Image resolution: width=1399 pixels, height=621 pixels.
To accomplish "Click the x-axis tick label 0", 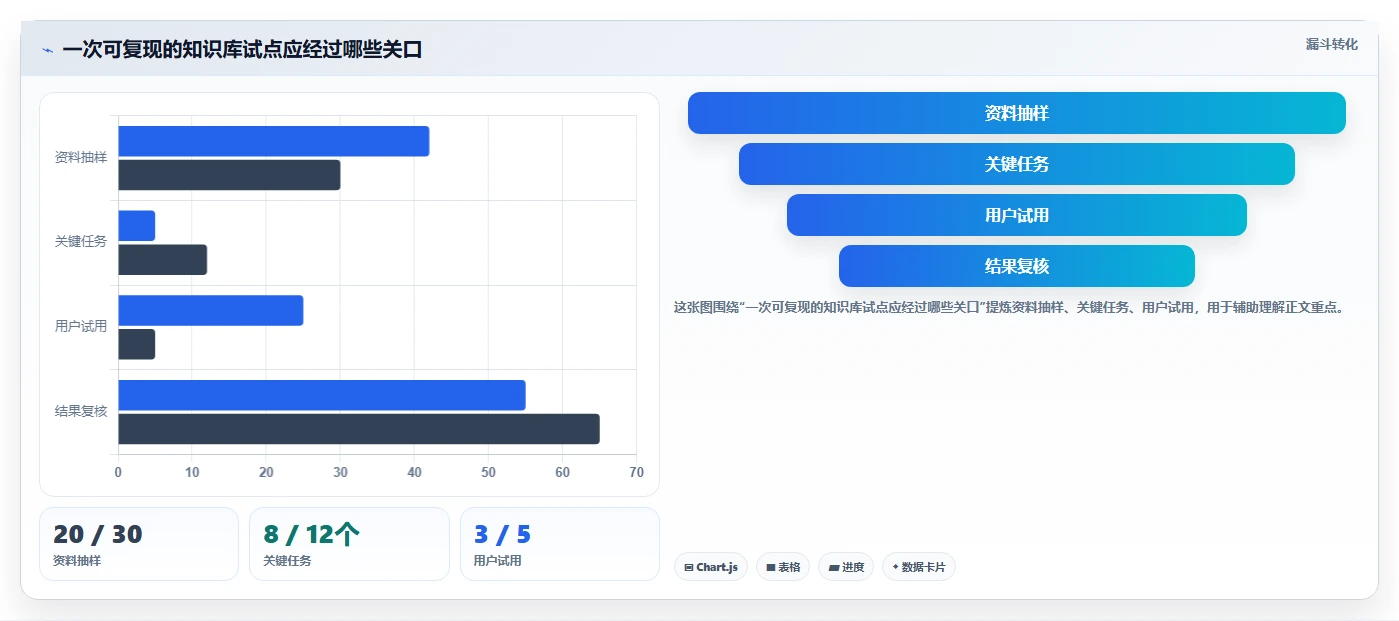I will tap(118, 473).
